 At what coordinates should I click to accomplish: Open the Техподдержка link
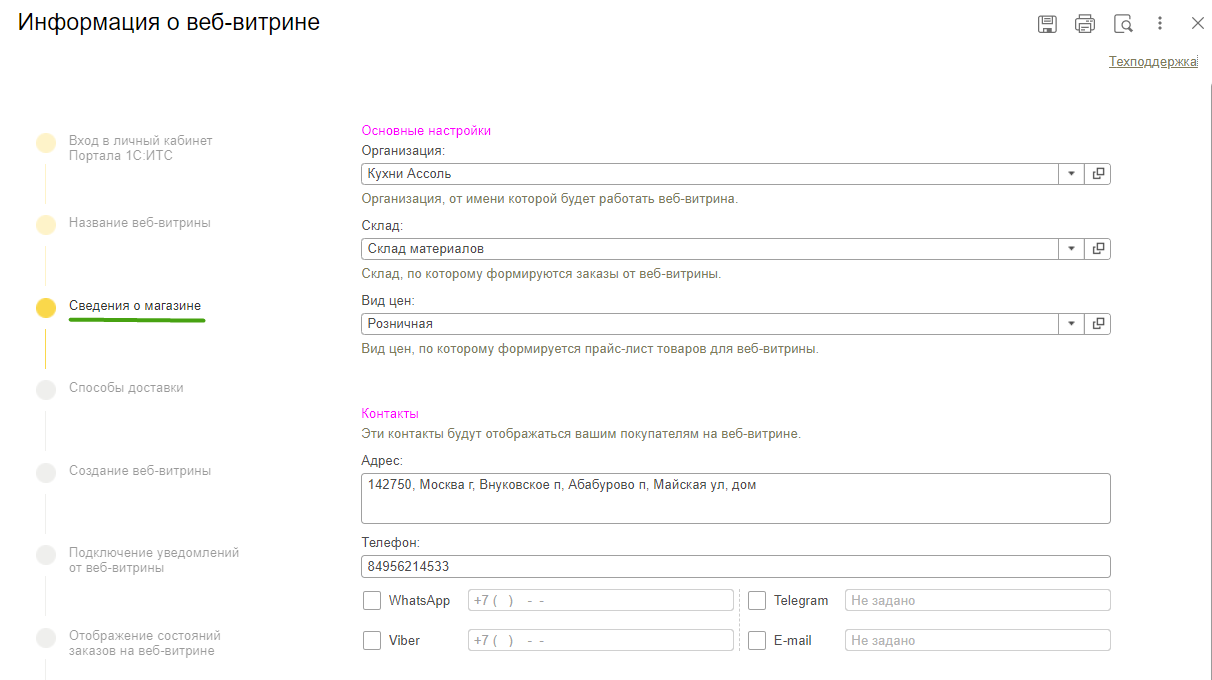pos(1152,62)
